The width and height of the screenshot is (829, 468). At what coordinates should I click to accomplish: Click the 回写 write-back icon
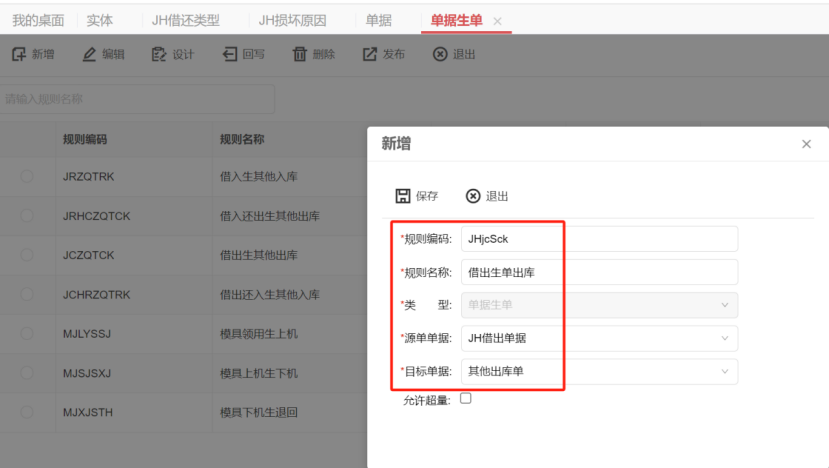pyautogui.click(x=229, y=54)
